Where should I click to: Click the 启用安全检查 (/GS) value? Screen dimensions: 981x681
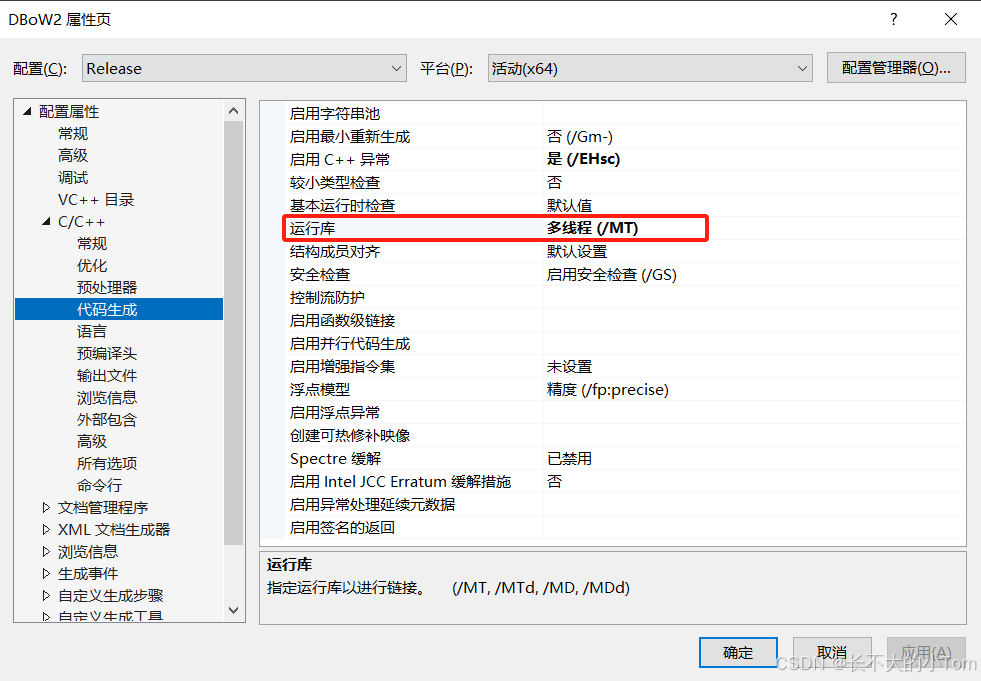(612, 275)
